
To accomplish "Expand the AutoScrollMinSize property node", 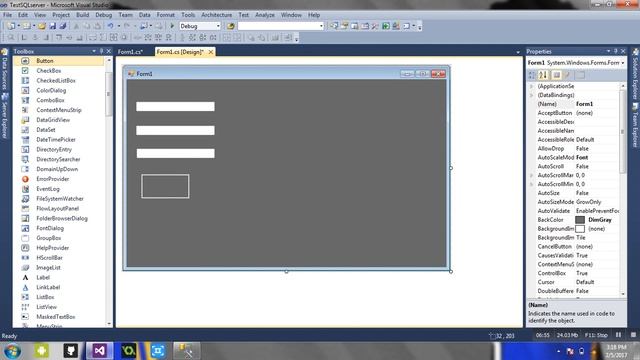I will click(x=531, y=184).
